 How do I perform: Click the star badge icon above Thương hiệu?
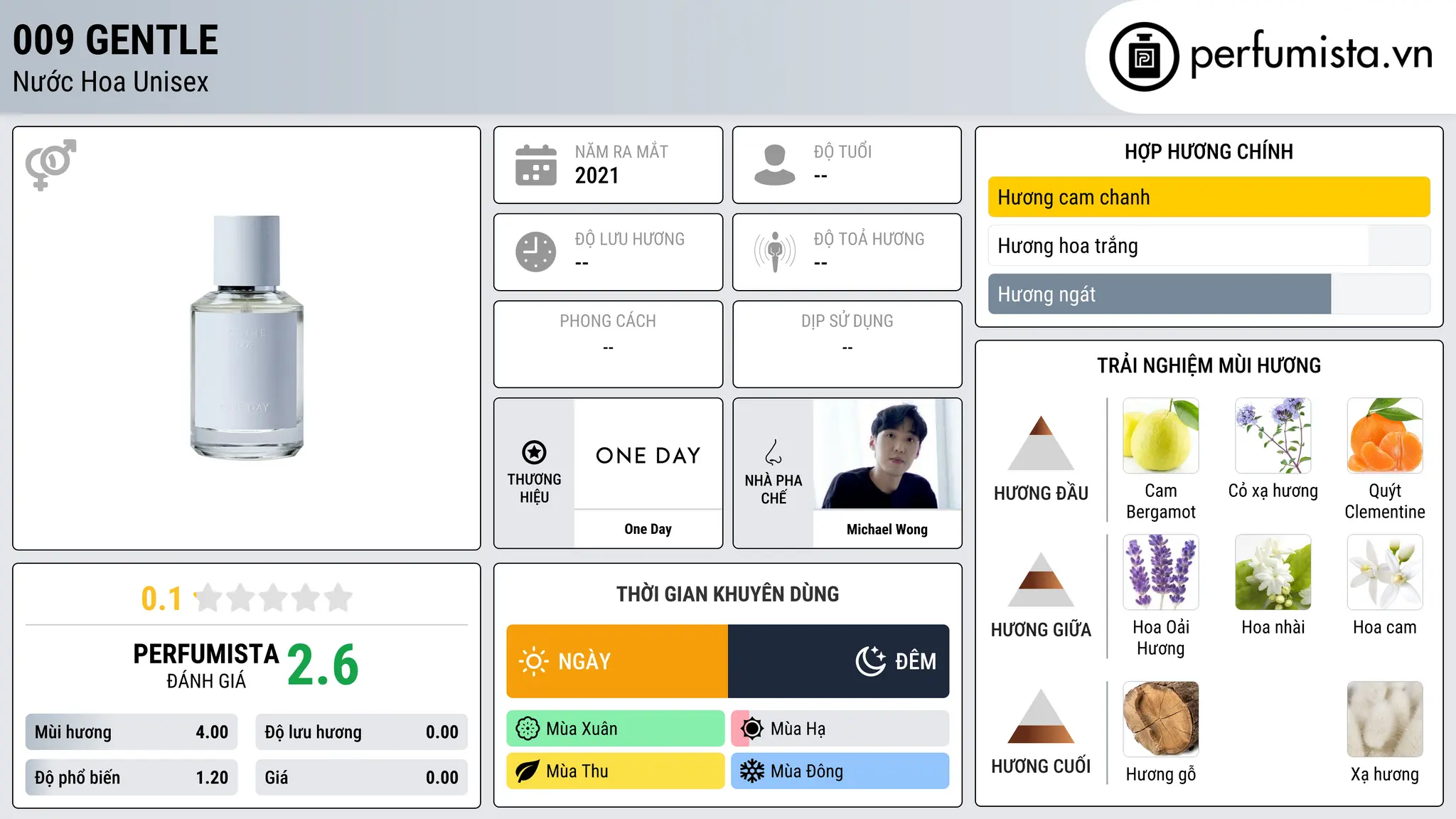534,452
